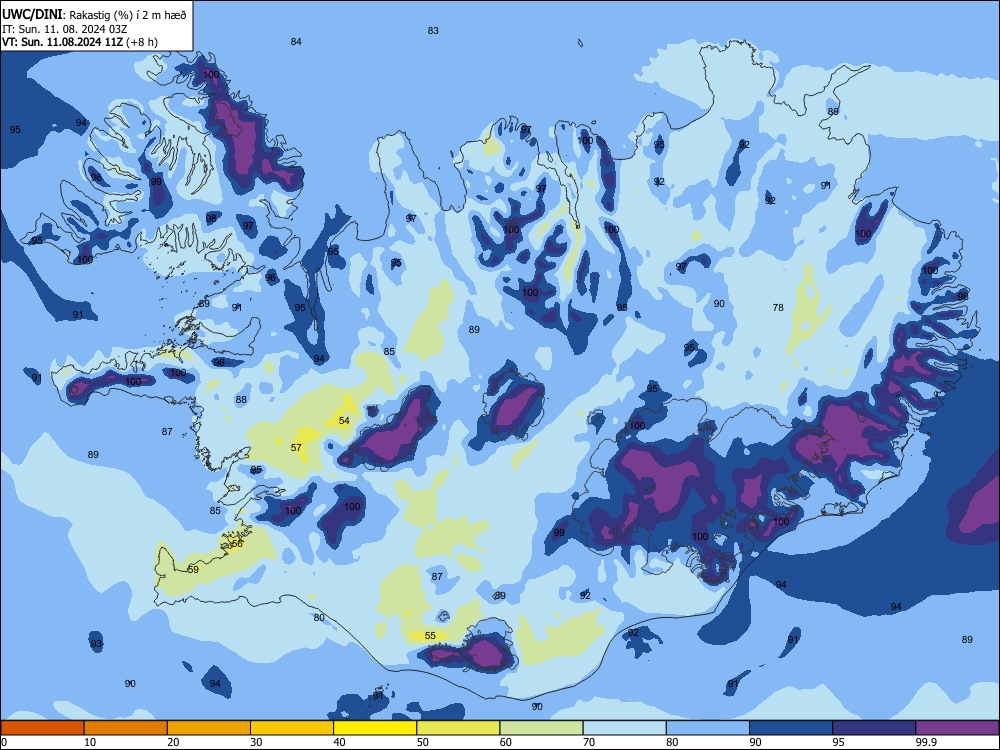The width and height of the screenshot is (1000, 750).
Task: Pick the pale yellow 50–60 legend swatch
Action: tap(458, 728)
